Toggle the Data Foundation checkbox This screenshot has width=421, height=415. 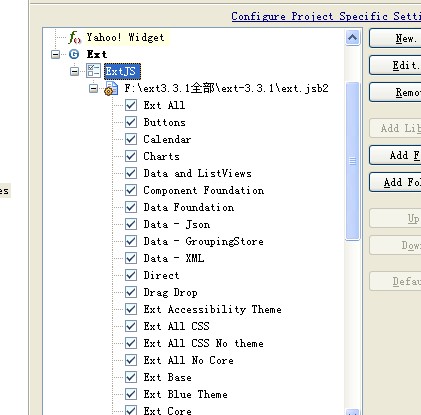pos(131,207)
